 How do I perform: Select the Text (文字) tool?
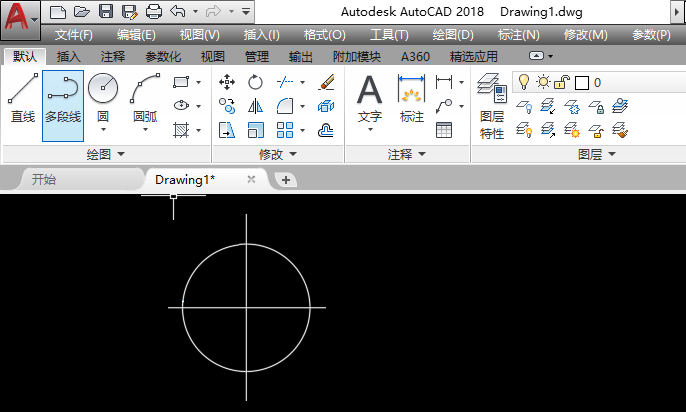[x=370, y=99]
